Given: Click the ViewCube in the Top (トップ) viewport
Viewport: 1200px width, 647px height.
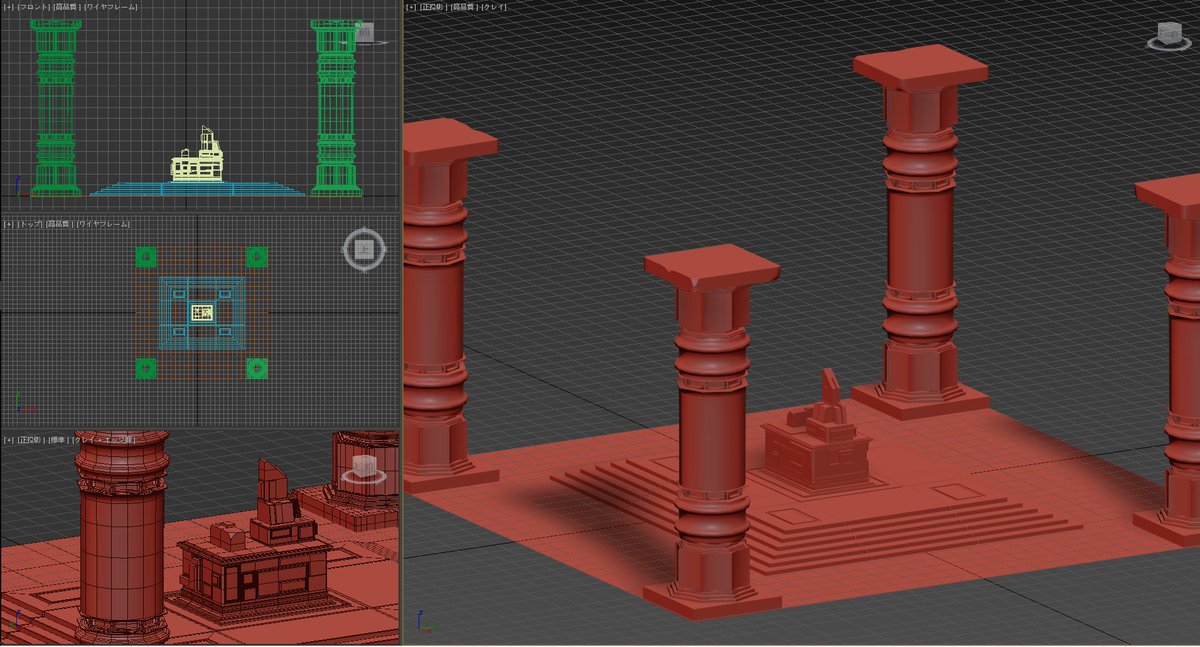Looking at the screenshot, I should 364,249.
